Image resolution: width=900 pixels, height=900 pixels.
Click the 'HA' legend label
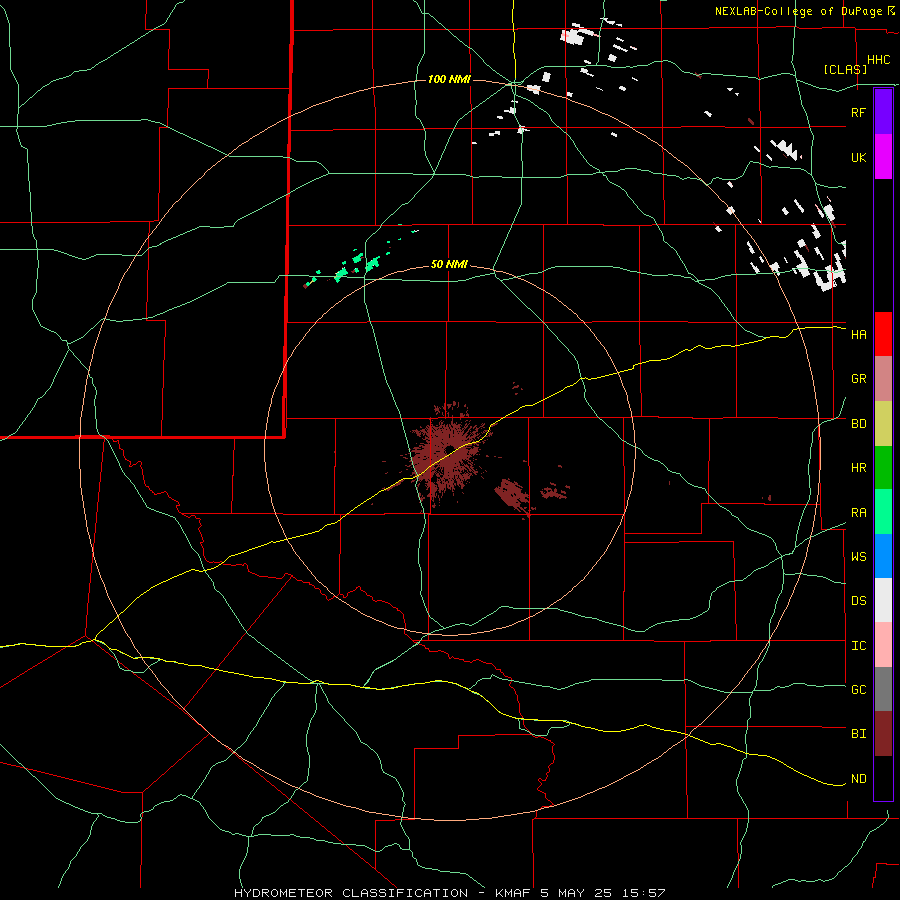(858, 334)
